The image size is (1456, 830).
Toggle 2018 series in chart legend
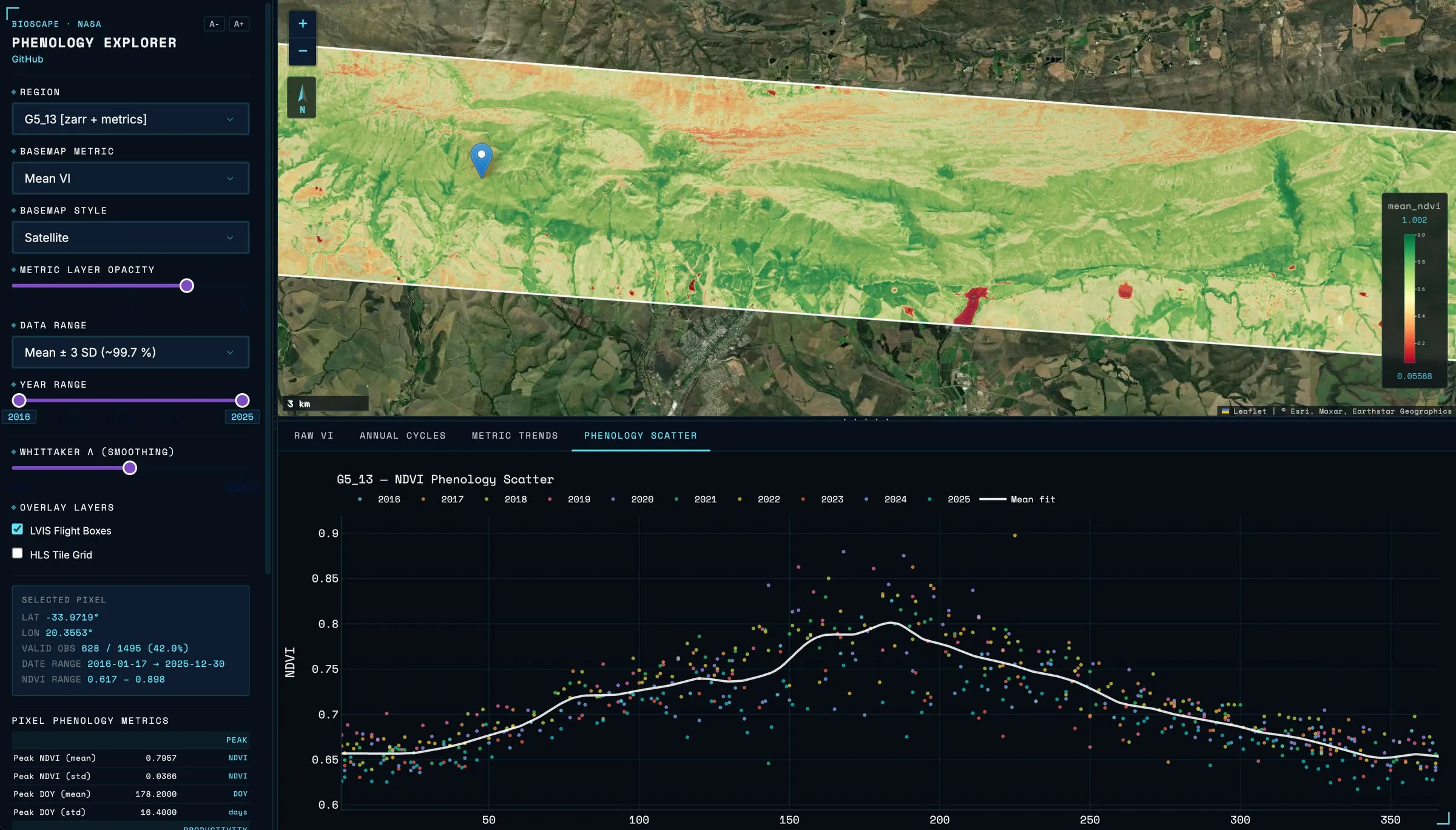tap(507, 499)
